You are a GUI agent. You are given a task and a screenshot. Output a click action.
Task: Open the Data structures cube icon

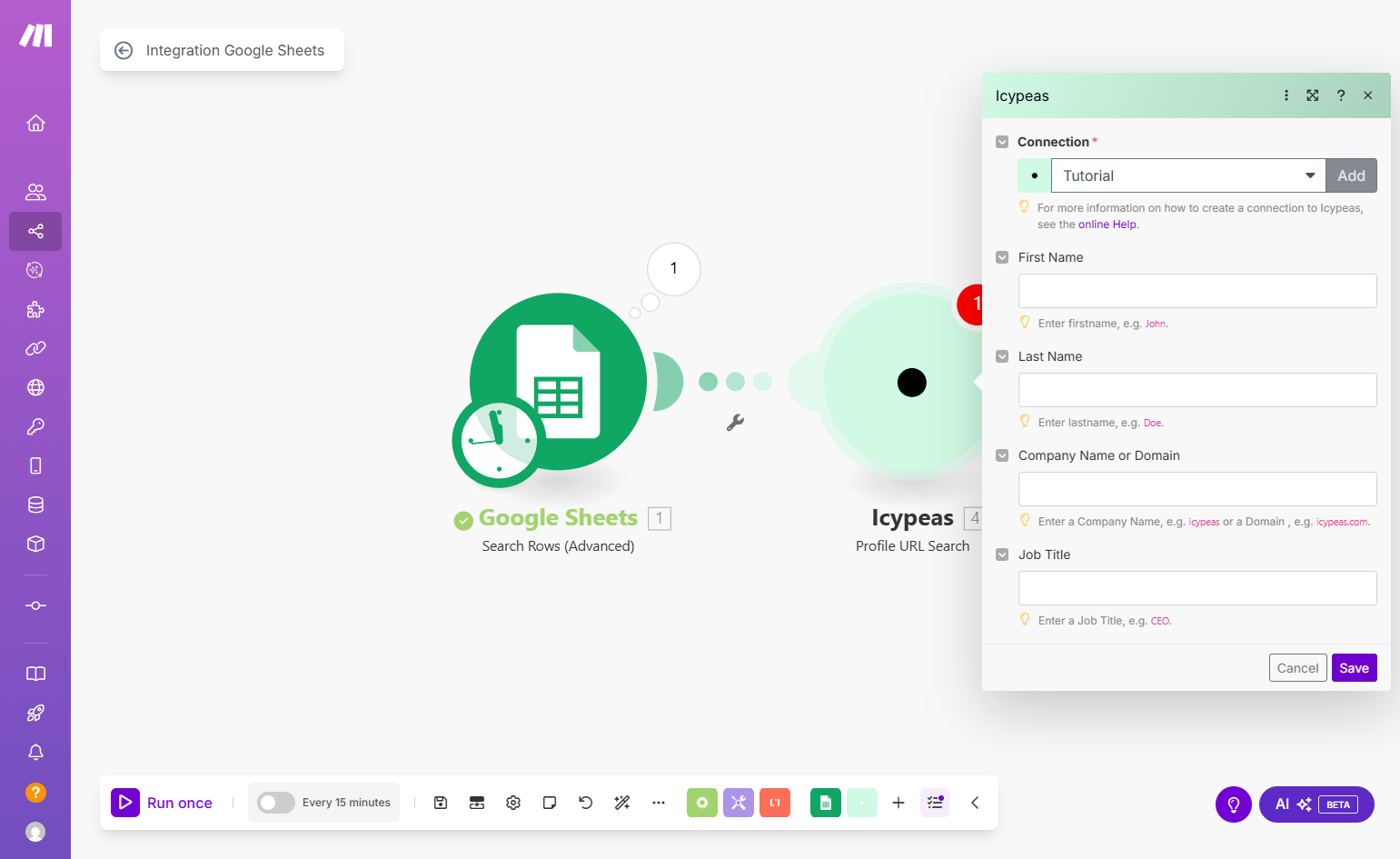click(x=35, y=544)
